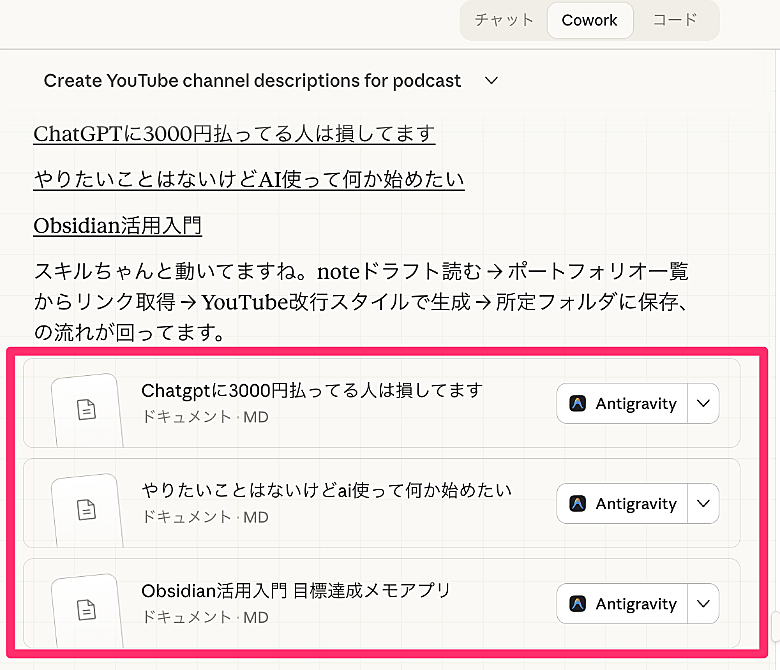The height and width of the screenshot is (670, 780).
Task: Expand app chooser arrow for Obsidian活用入門 file
Action: pyautogui.click(x=703, y=604)
